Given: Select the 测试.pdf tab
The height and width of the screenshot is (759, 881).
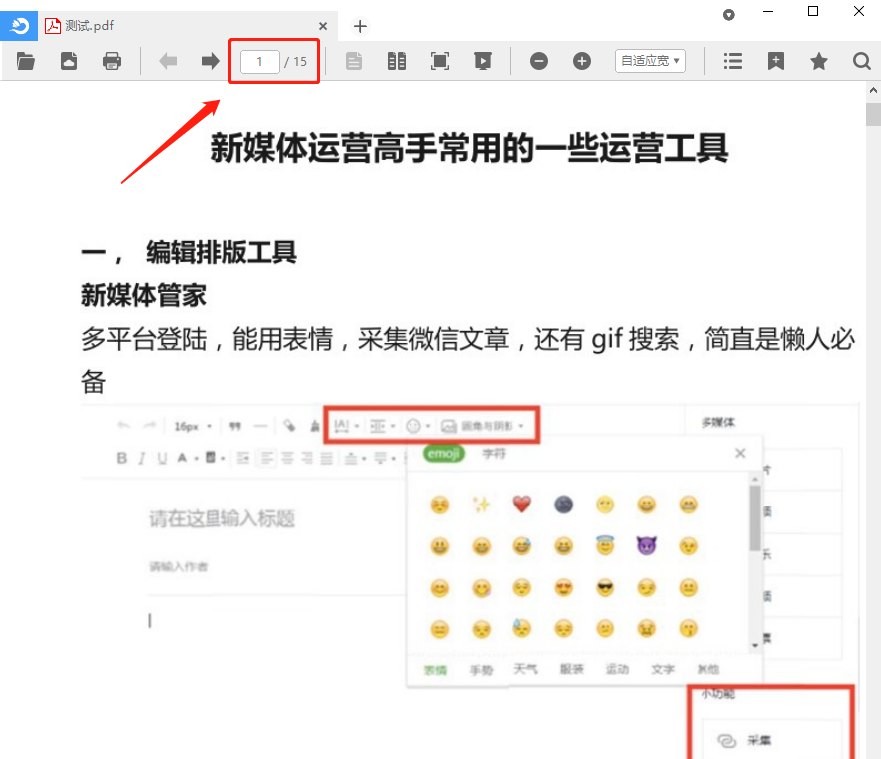Looking at the screenshot, I should 188,26.
